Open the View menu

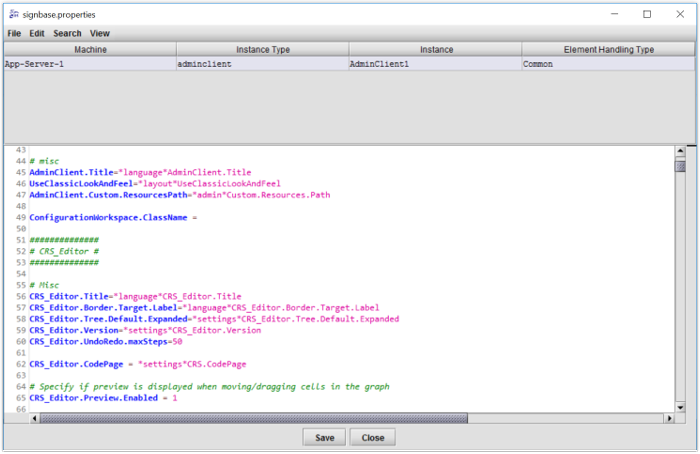100,33
